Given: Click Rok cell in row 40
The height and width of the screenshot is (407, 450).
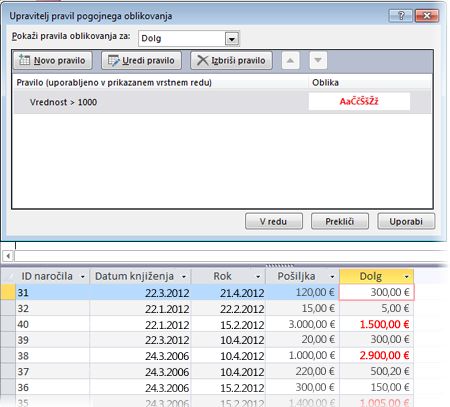Looking at the screenshot, I should (x=228, y=324).
